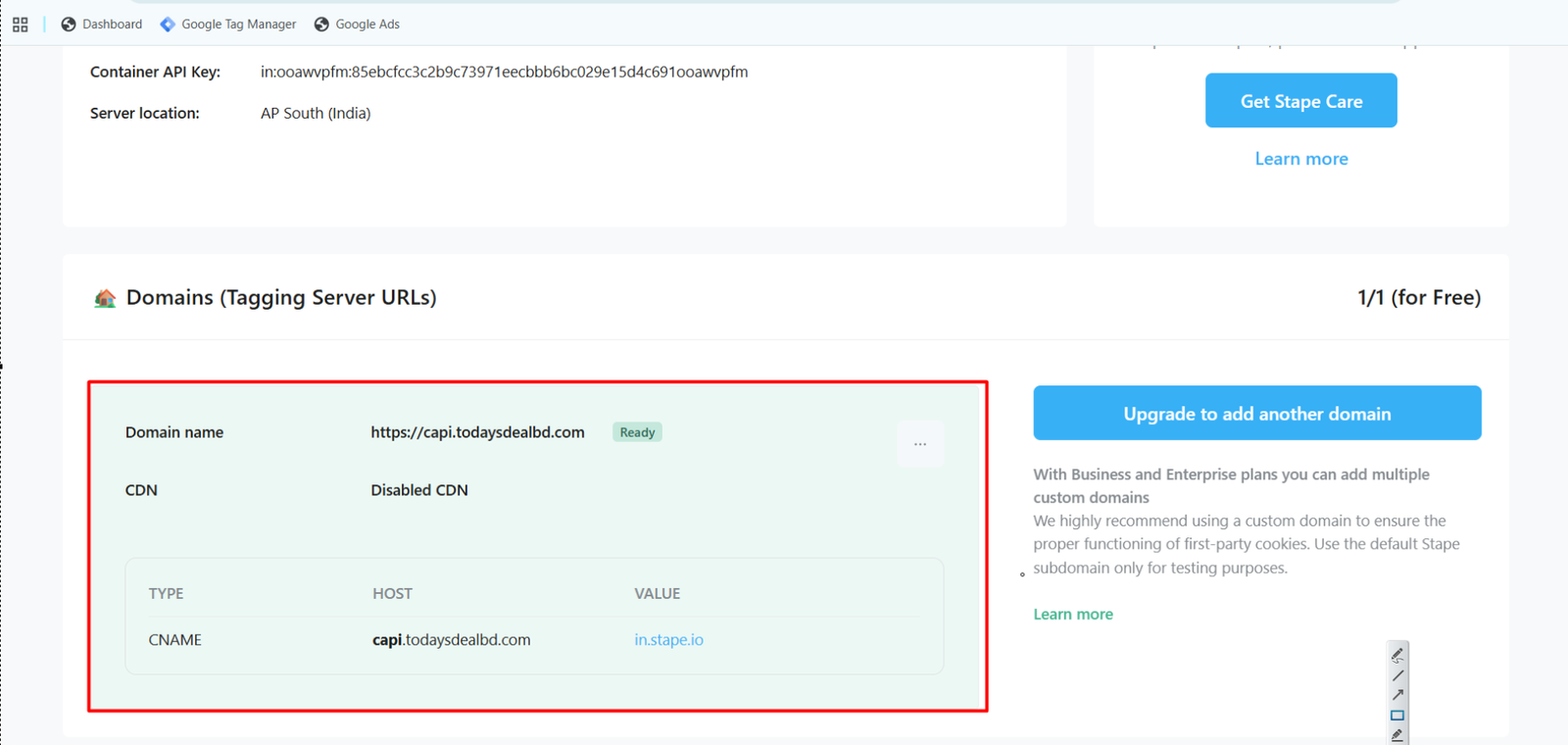Select the freehand pencil drawing tool
Image resolution: width=1568 pixels, height=745 pixels.
pos(1397,655)
